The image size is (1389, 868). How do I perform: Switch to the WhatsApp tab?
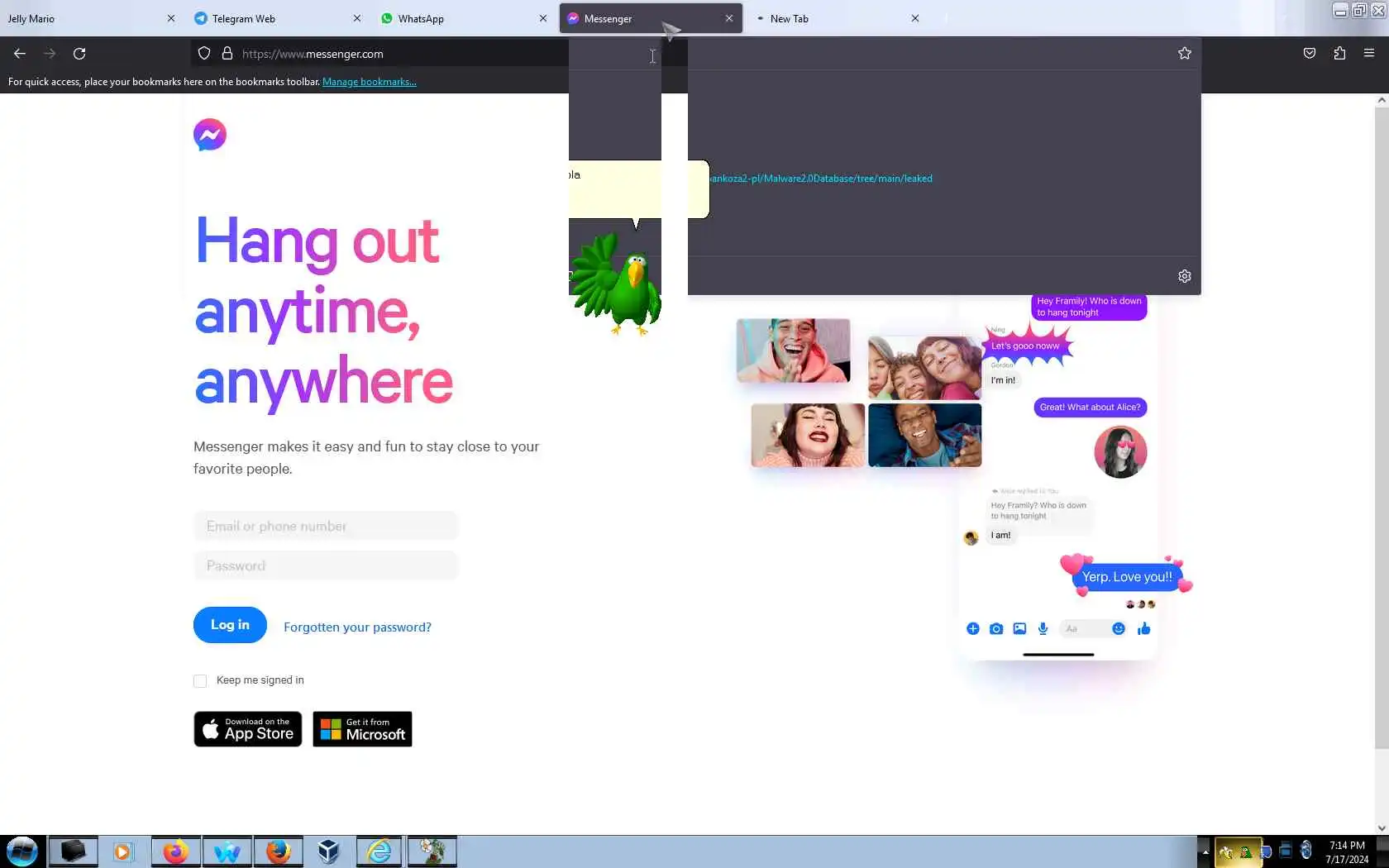point(463,18)
